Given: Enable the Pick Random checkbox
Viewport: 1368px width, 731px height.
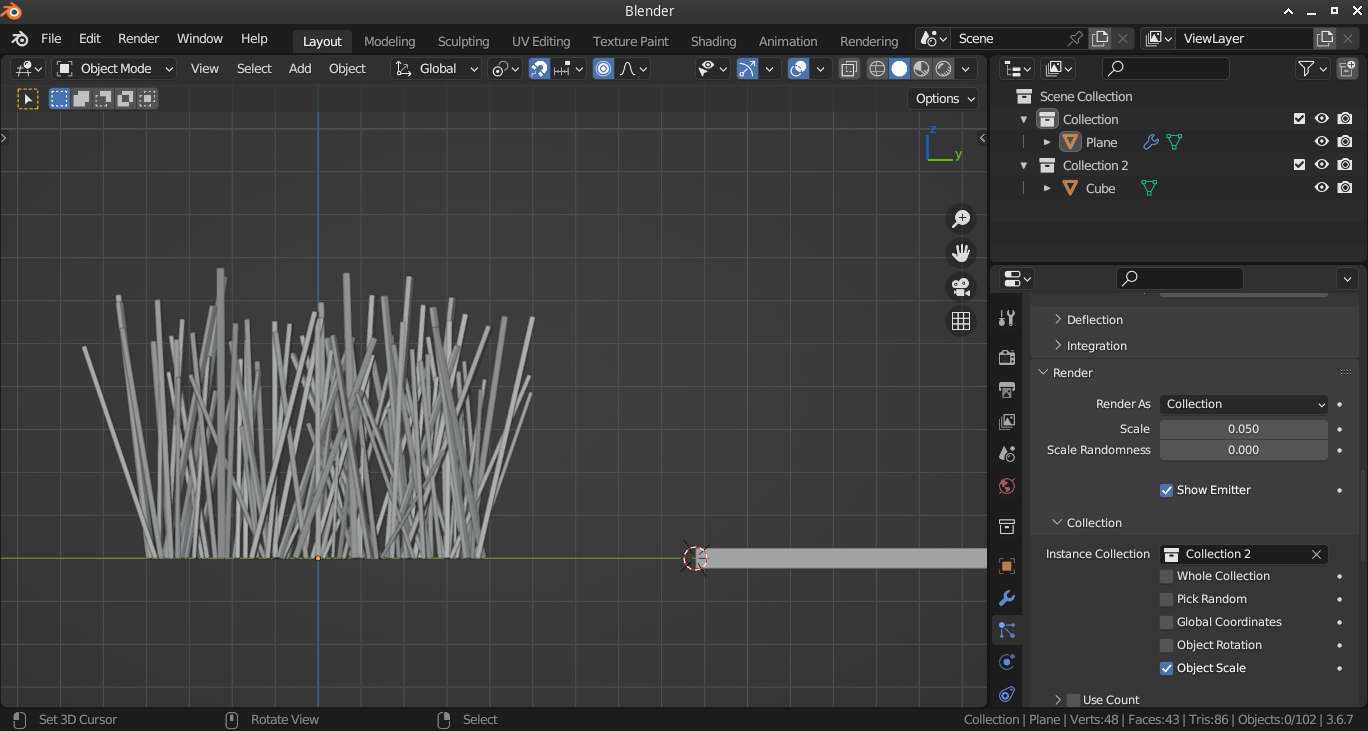Looking at the screenshot, I should tap(1166, 599).
